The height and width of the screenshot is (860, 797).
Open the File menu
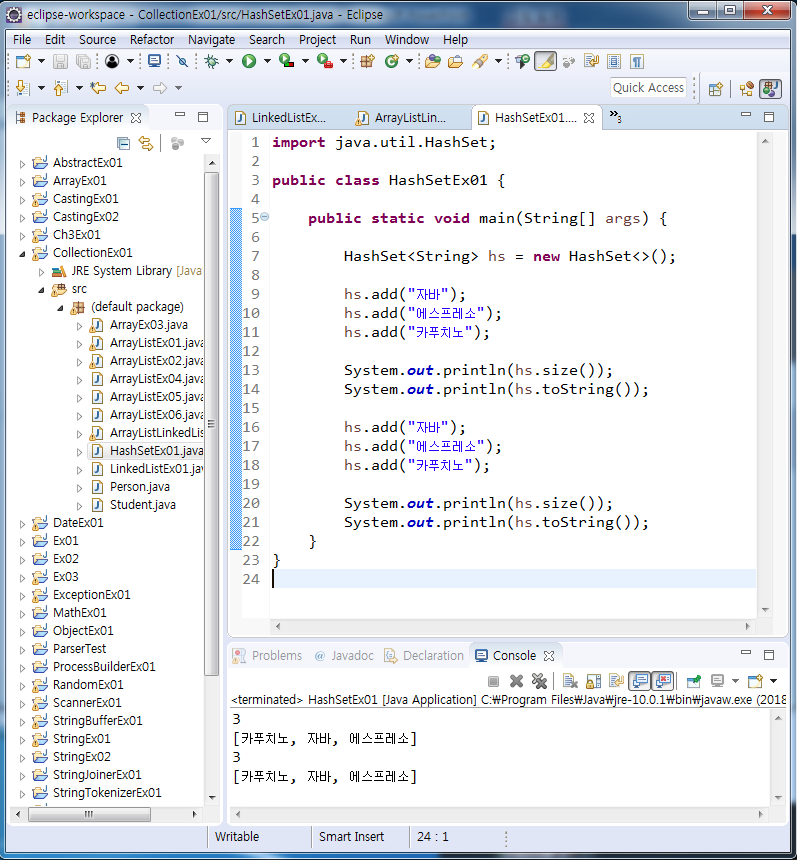[x=22, y=39]
